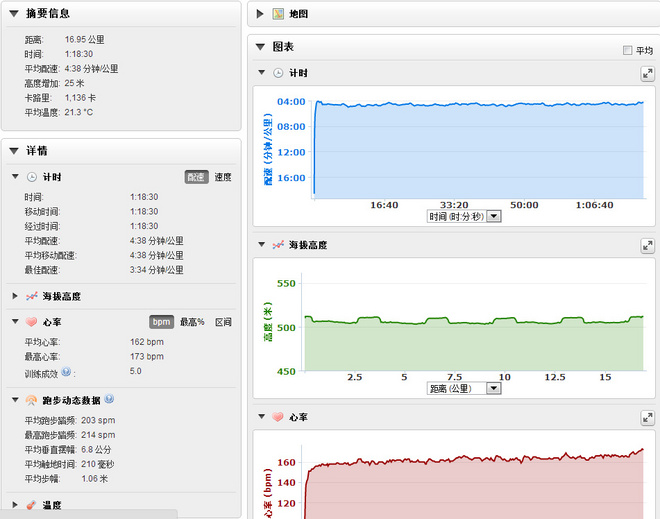Click best pace value 3:34 分钟/公里
This screenshot has height=519, width=660.
click(x=157, y=270)
